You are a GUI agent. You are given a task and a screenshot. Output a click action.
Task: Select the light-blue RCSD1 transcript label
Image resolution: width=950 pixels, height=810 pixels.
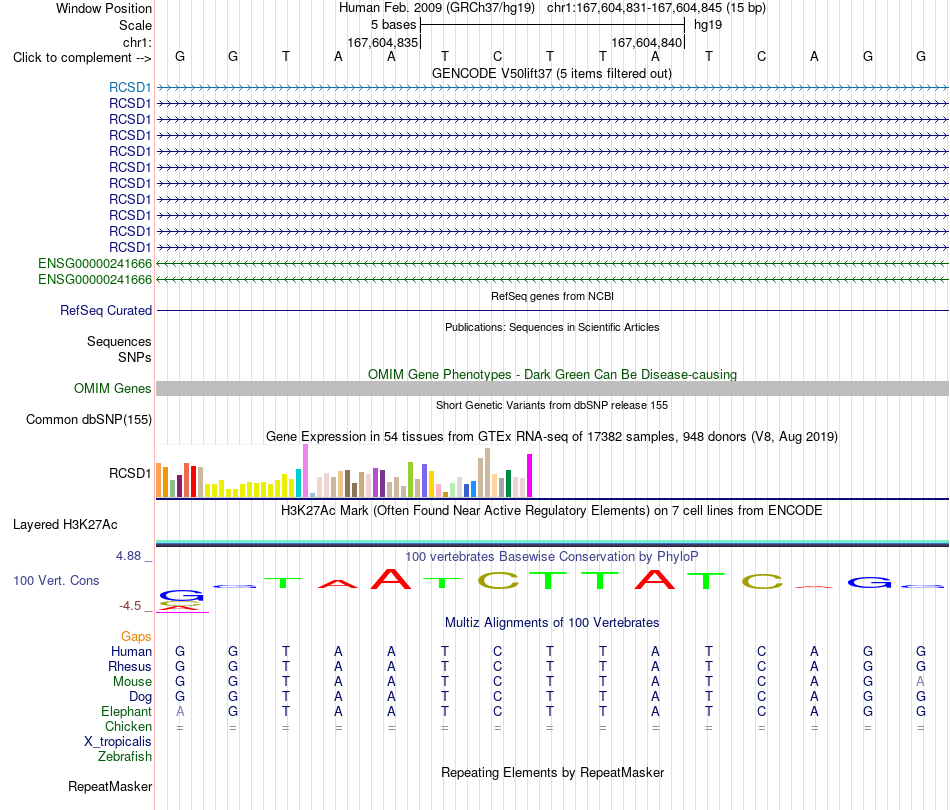click(130, 87)
